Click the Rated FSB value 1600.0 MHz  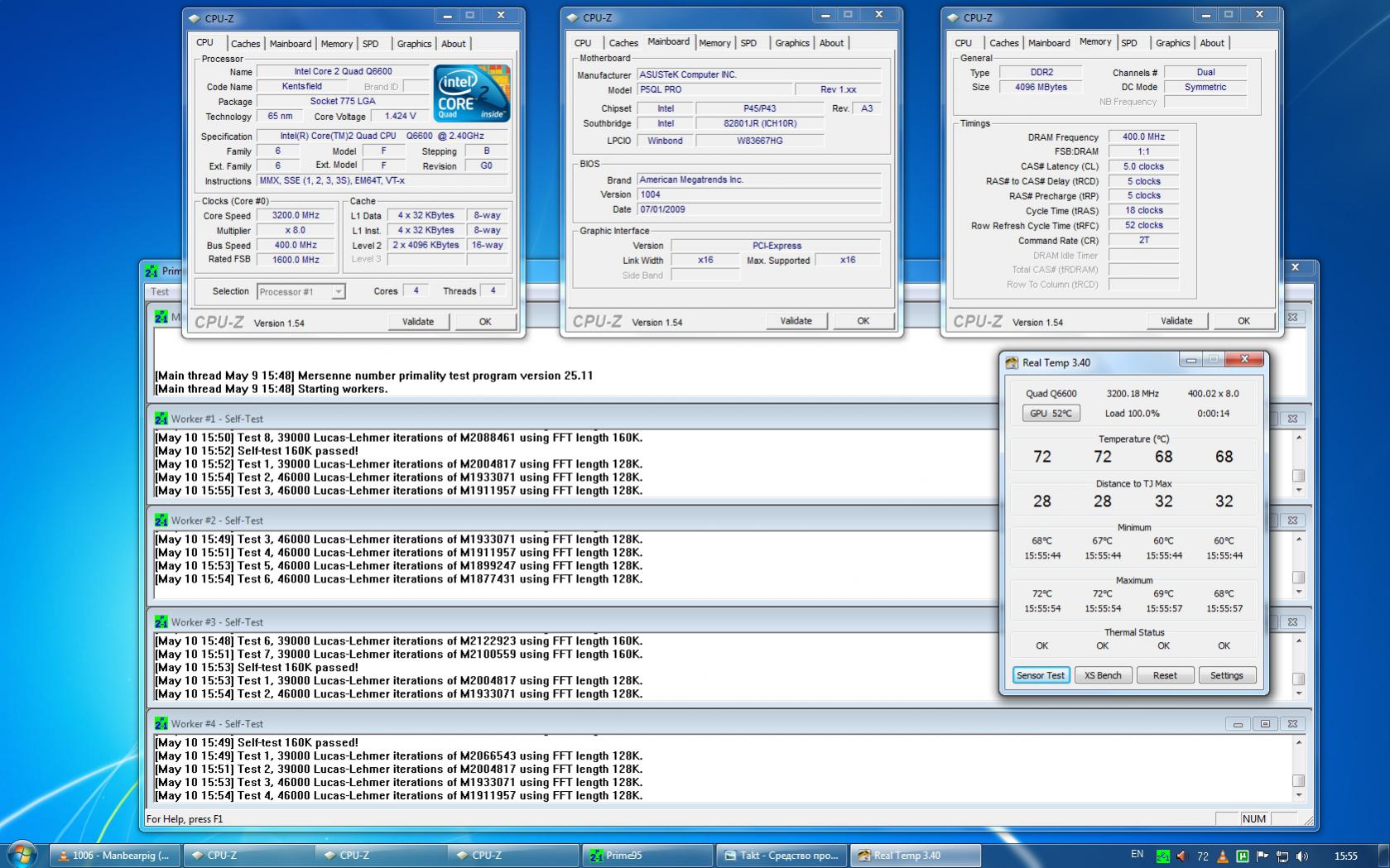(296, 260)
